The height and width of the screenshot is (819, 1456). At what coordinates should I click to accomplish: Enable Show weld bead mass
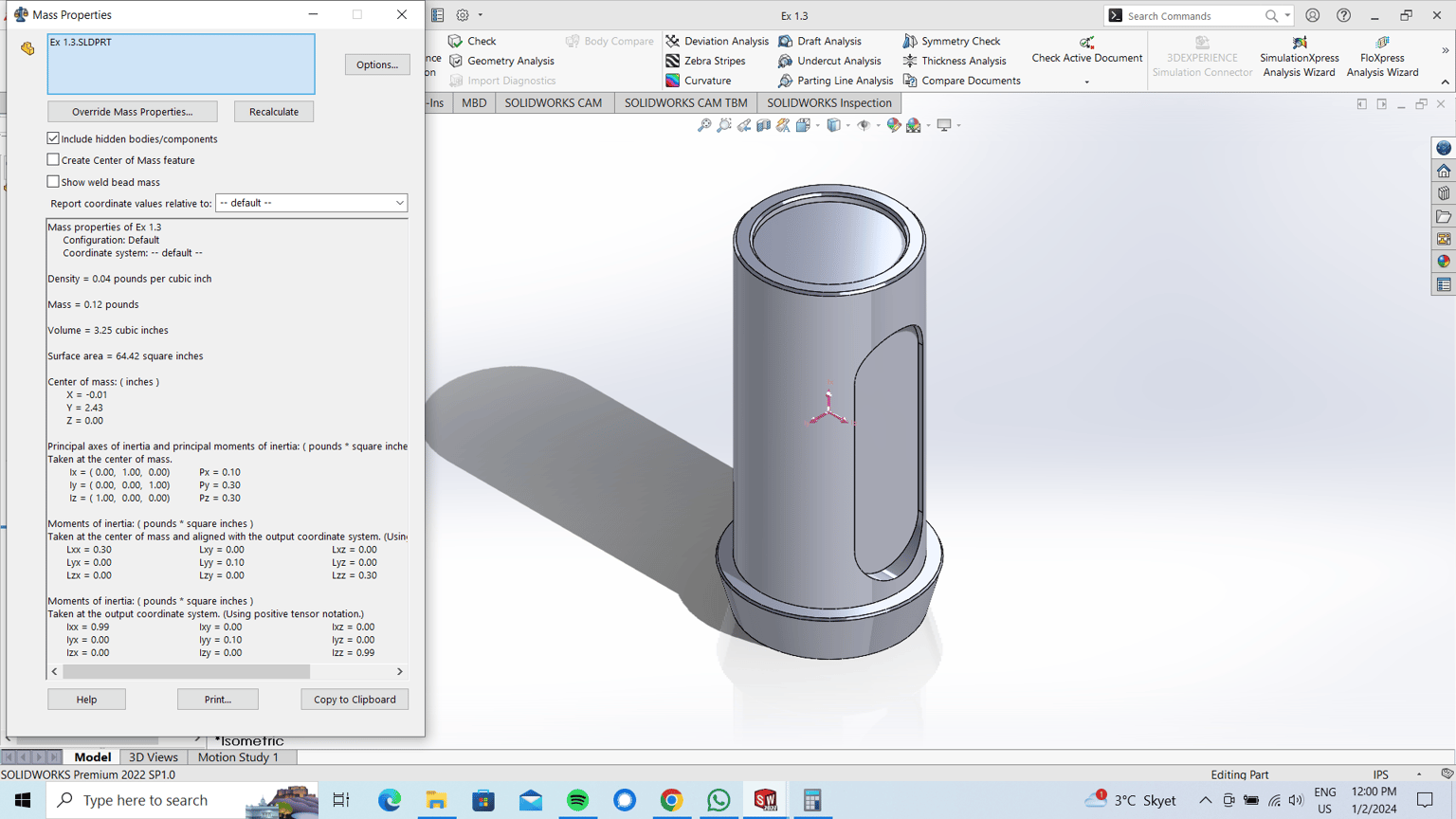coord(53,182)
